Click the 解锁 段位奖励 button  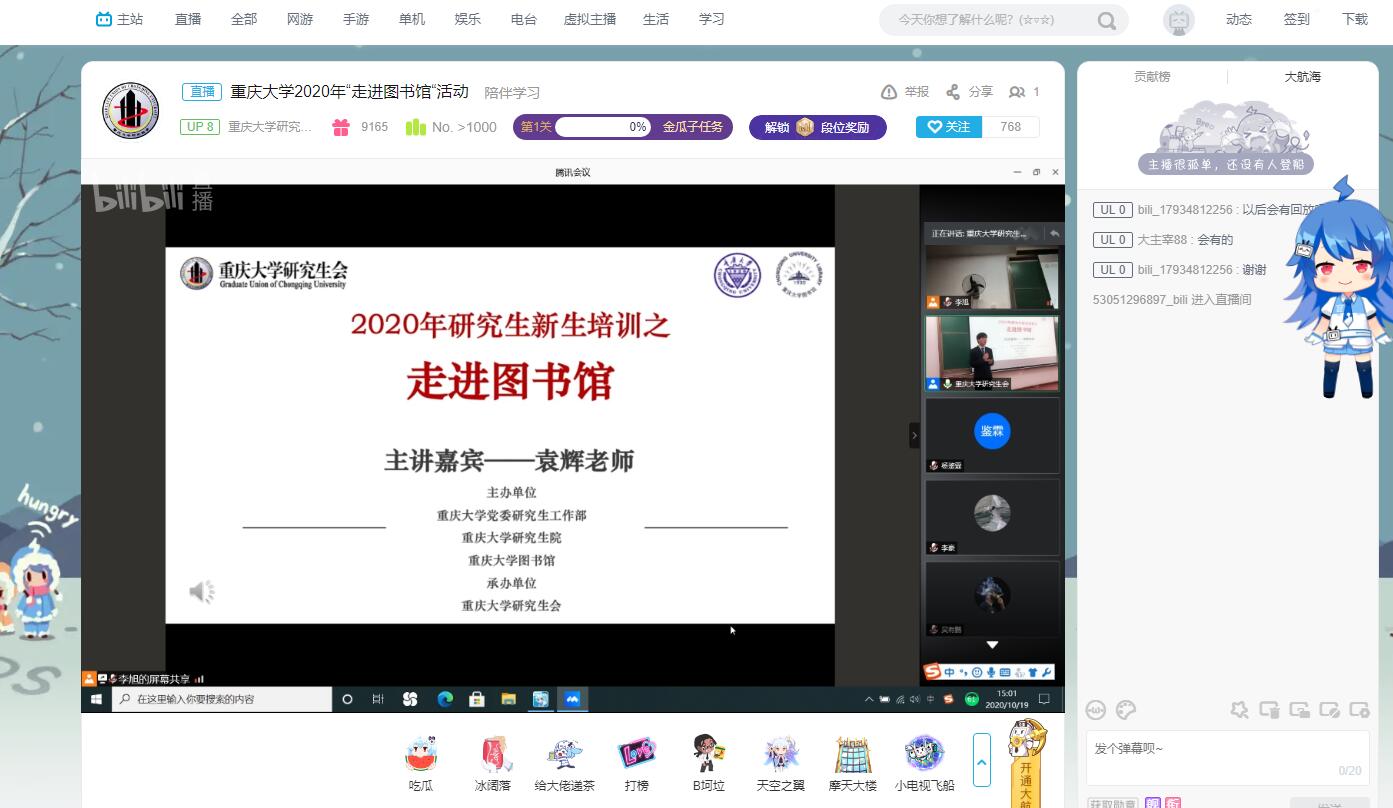click(x=818, y=127)
